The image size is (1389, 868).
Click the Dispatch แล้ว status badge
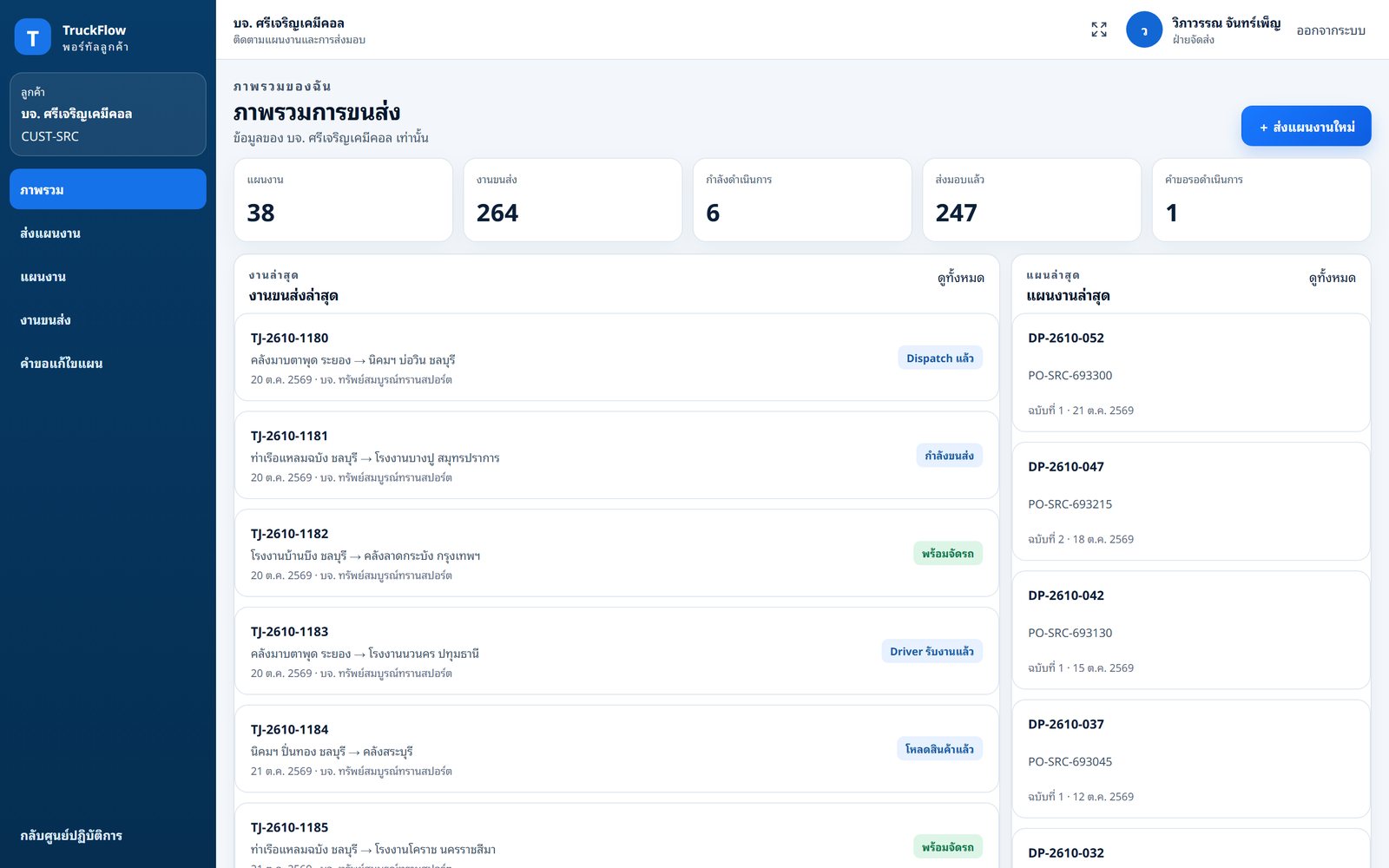click(x=940, y=358)
